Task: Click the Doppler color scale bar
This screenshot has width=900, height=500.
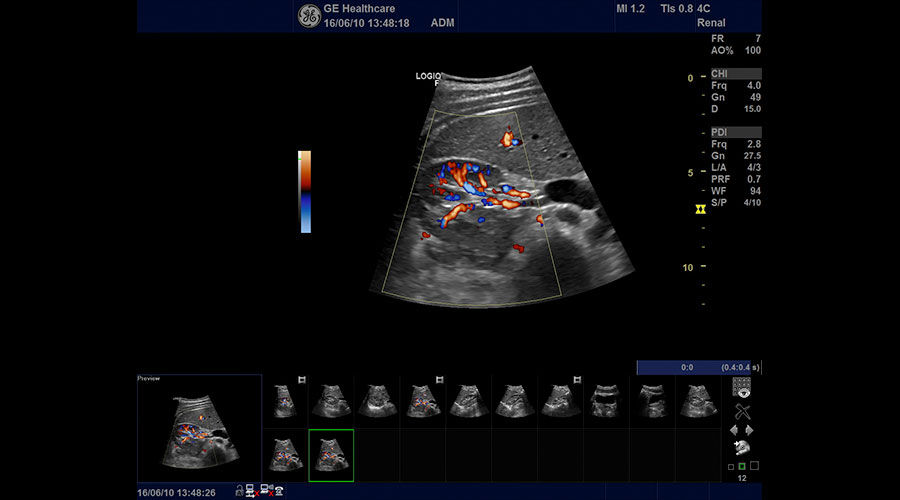Action: tap(305, 192)
